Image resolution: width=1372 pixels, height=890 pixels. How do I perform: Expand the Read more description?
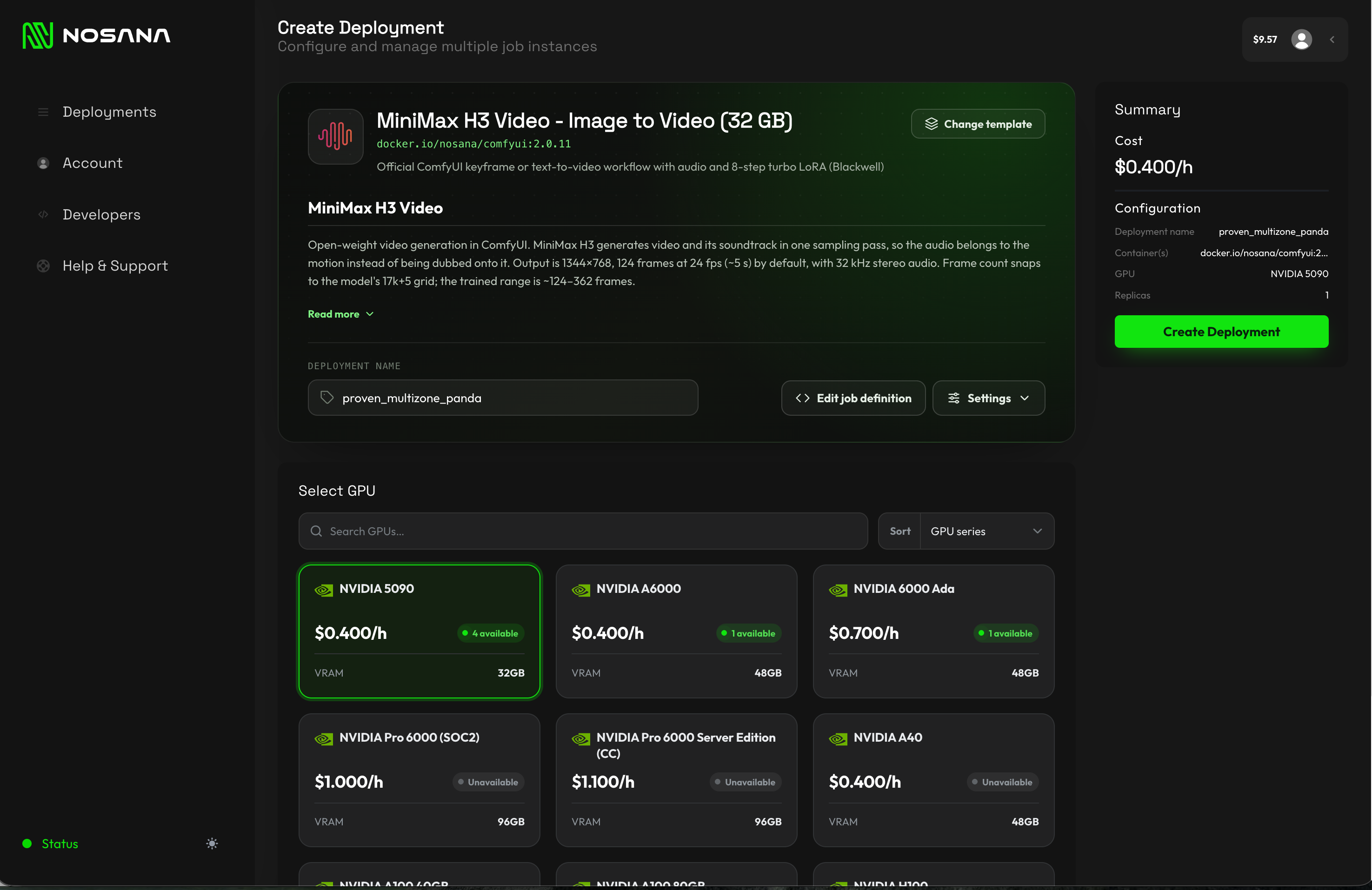[x=341, y=313]
